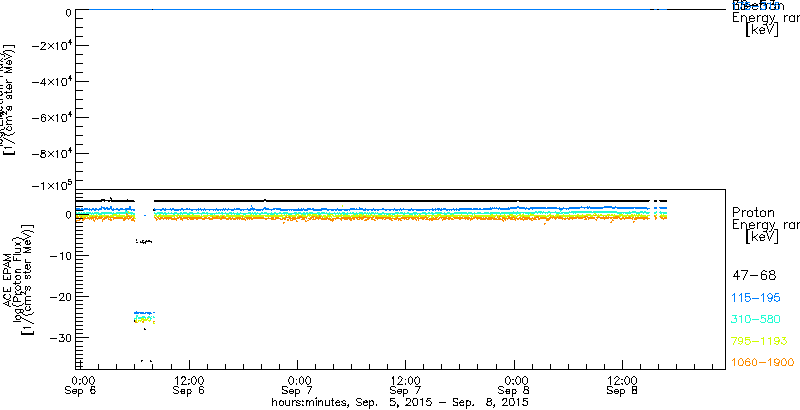
Task: Click the 12:00 Sep 7 time axis label
Action: click(x=405, y=384)
